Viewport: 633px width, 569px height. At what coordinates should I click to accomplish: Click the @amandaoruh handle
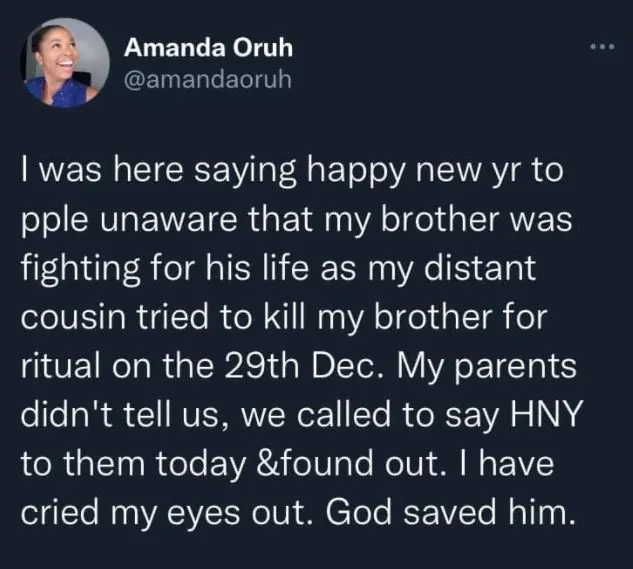coord(205,80)
